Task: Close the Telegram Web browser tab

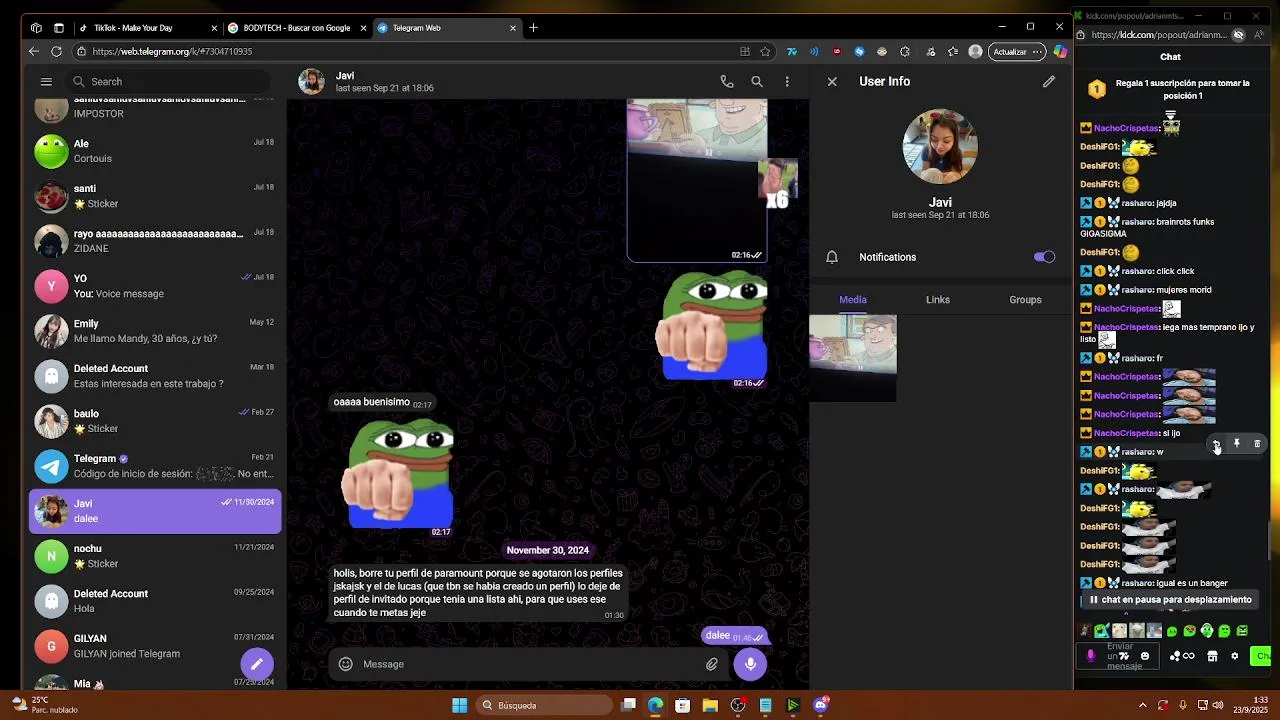Action: click(513, 28)
